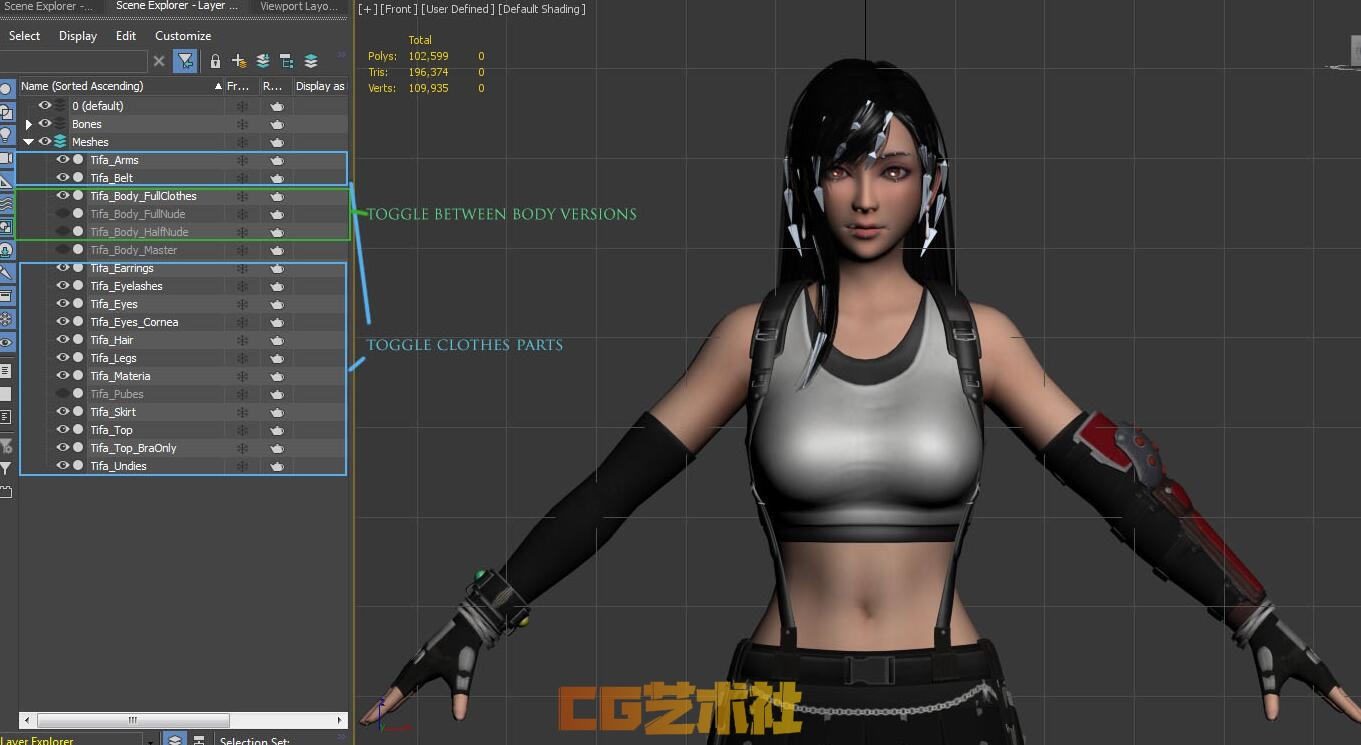Screen dimensions: 1361x745
Task: Hide the Tifa_Top mesh via eye icon
Action: click(63, 430)
